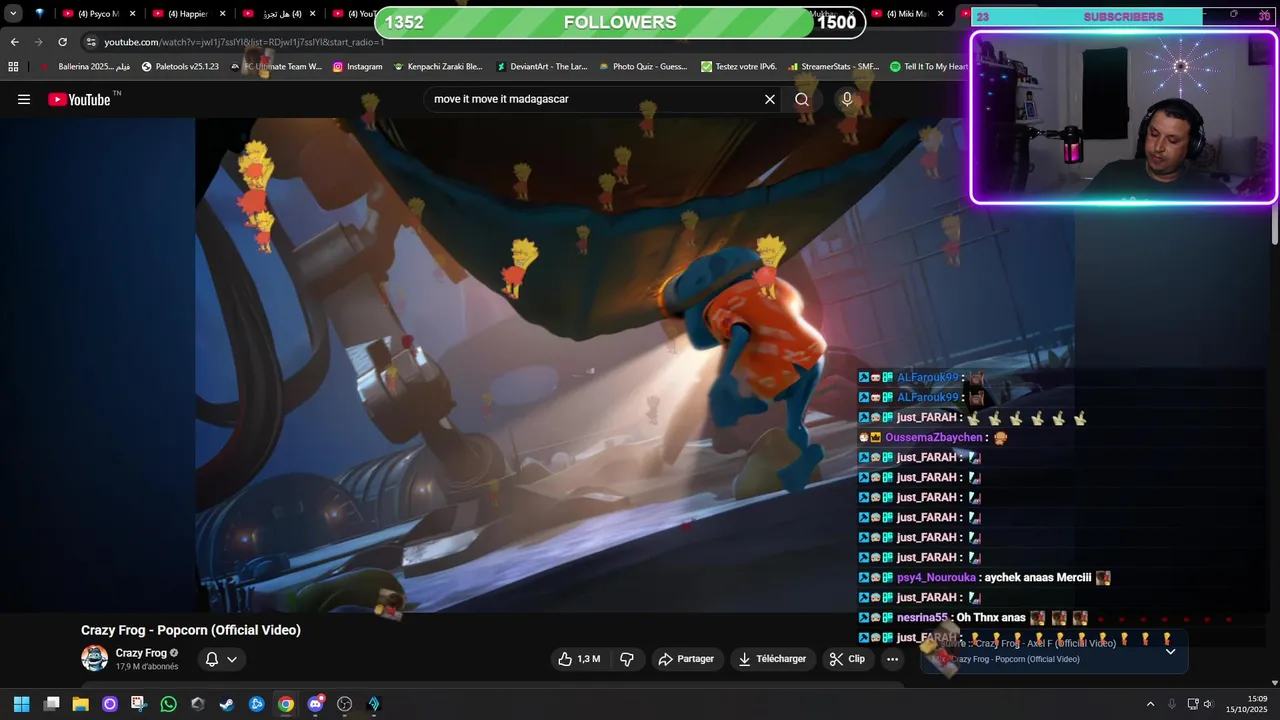The image size is (1280, 720).
Task: Reload the page with the refresh icon
Action: [62, 42]
